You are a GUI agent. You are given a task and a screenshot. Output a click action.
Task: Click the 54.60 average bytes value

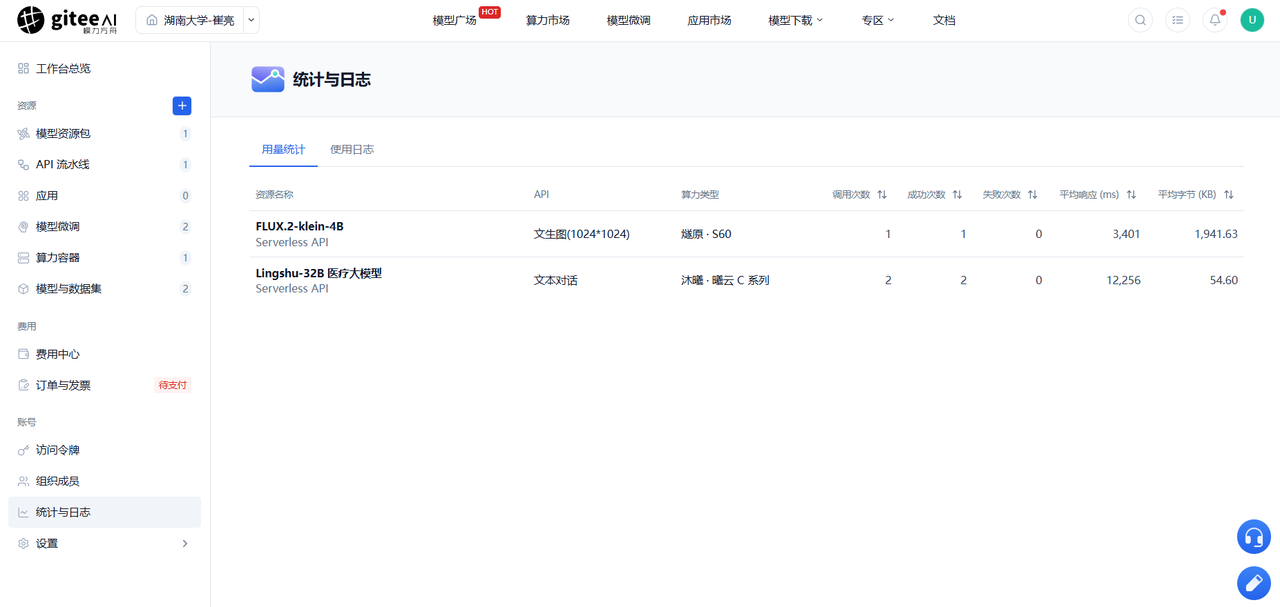(1224, 281)
